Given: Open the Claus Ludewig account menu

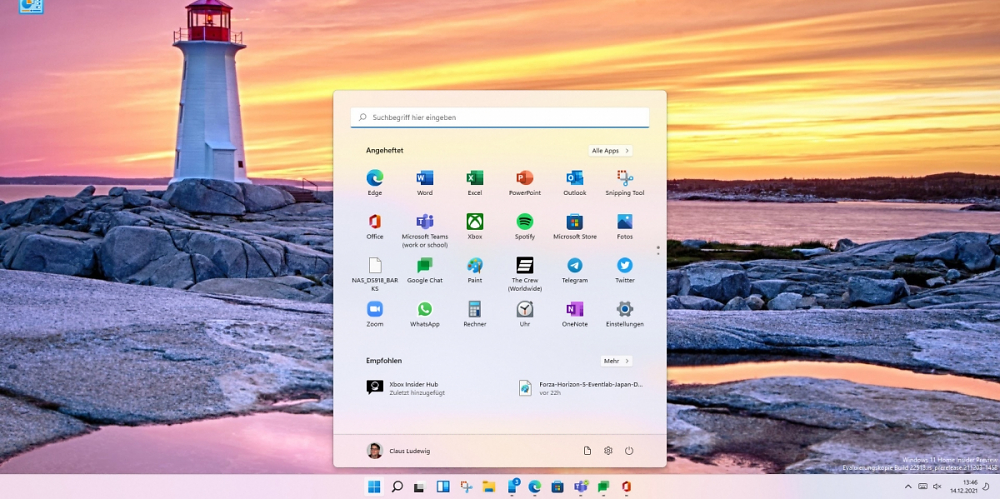Looking at the screenshot, I should pyautogui.click(x=399, y=451).
